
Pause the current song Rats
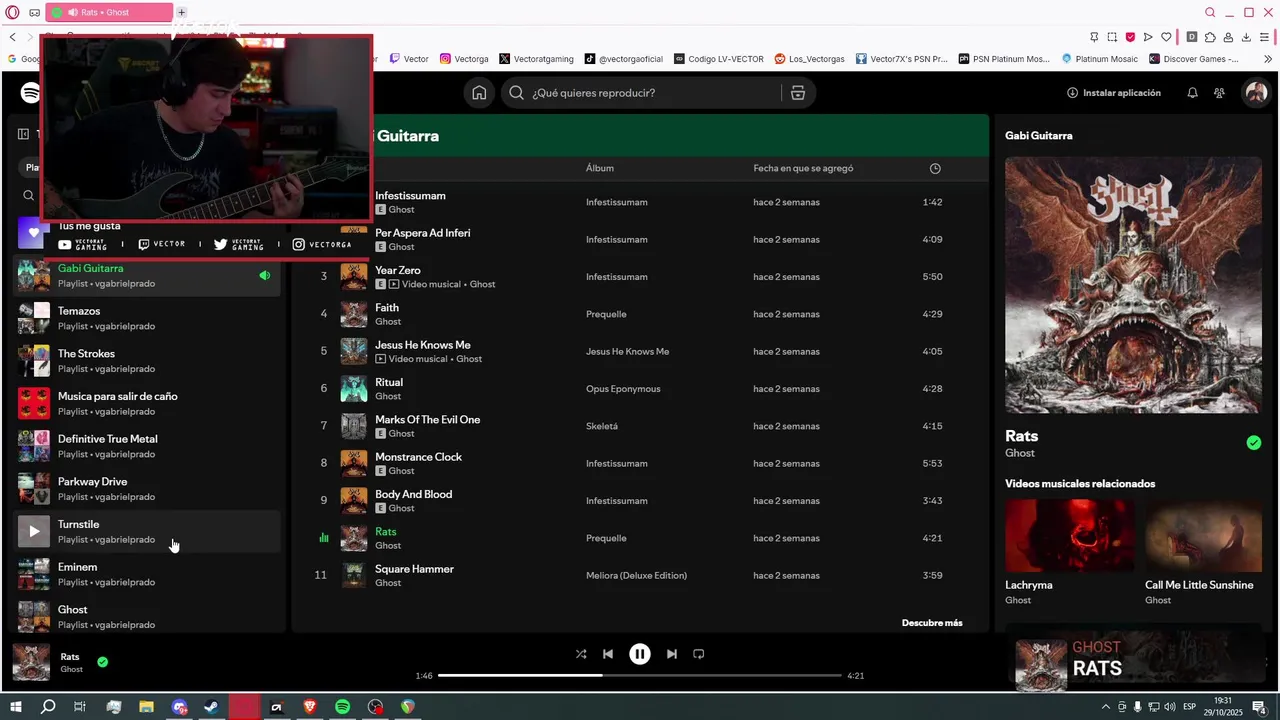640,654
